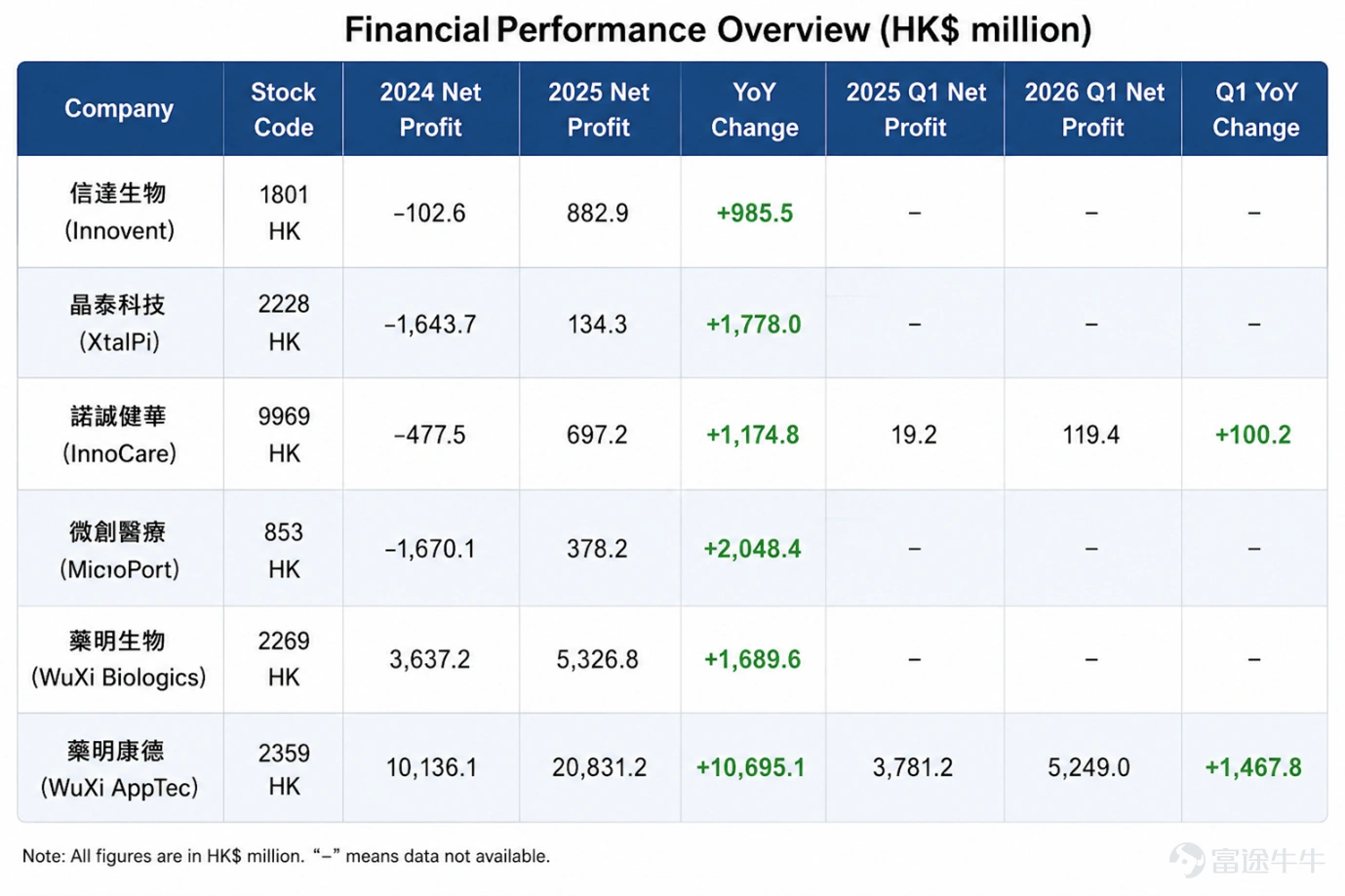This screenshot has height=896, width=1345.
Task: Click the title Financial Performance Overview
Action: (718, 30)
